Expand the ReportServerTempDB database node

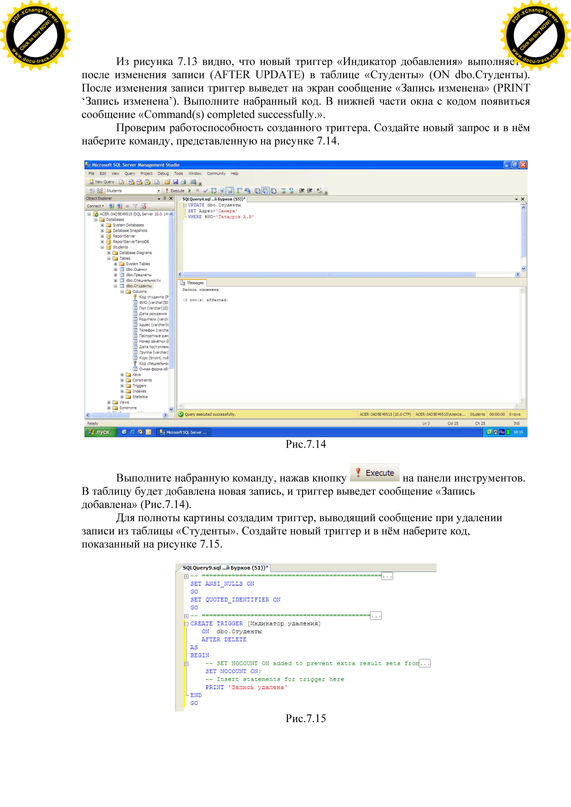(102, 241)
